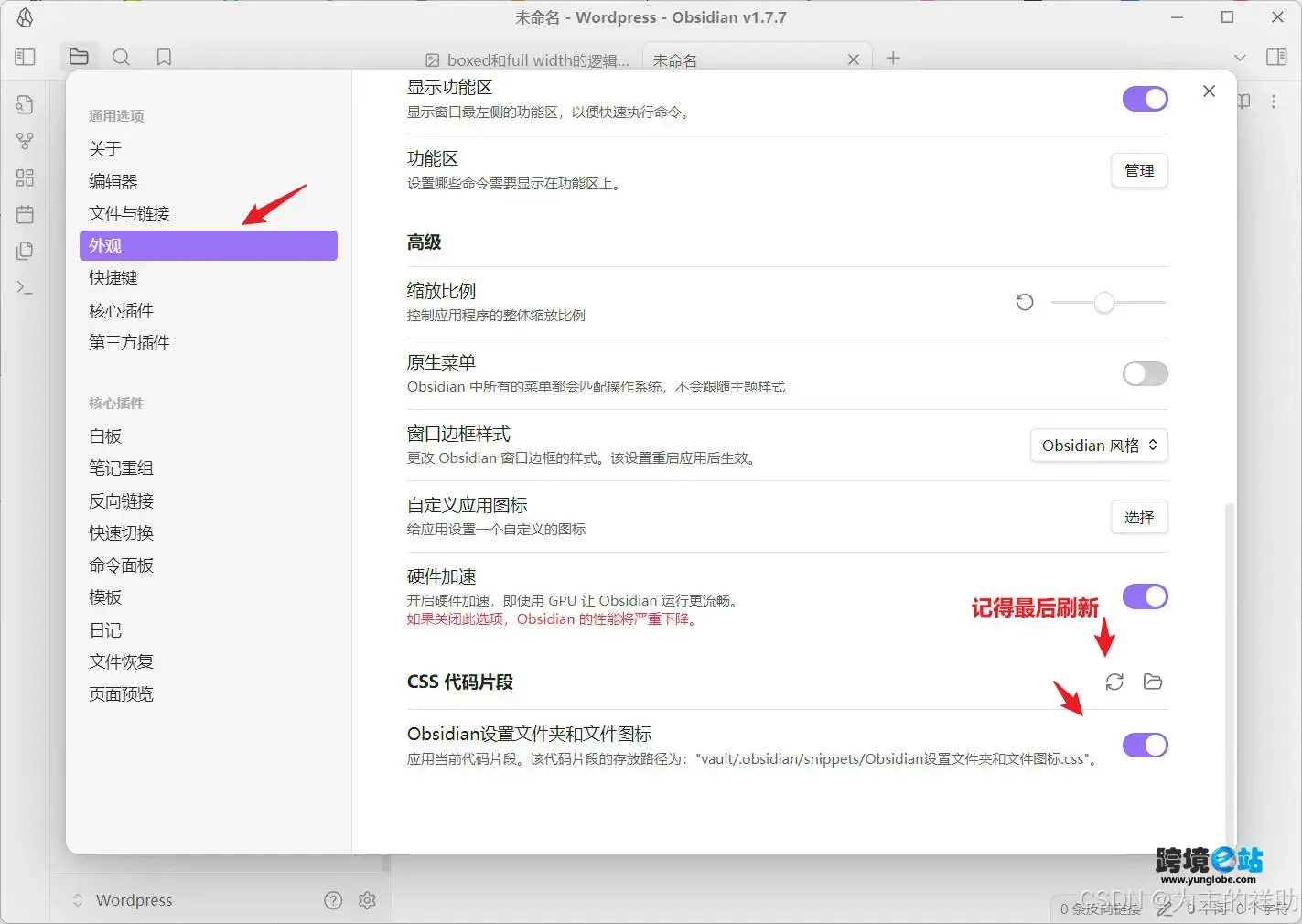Create new canvas ribbon icon

click(25, 177)
